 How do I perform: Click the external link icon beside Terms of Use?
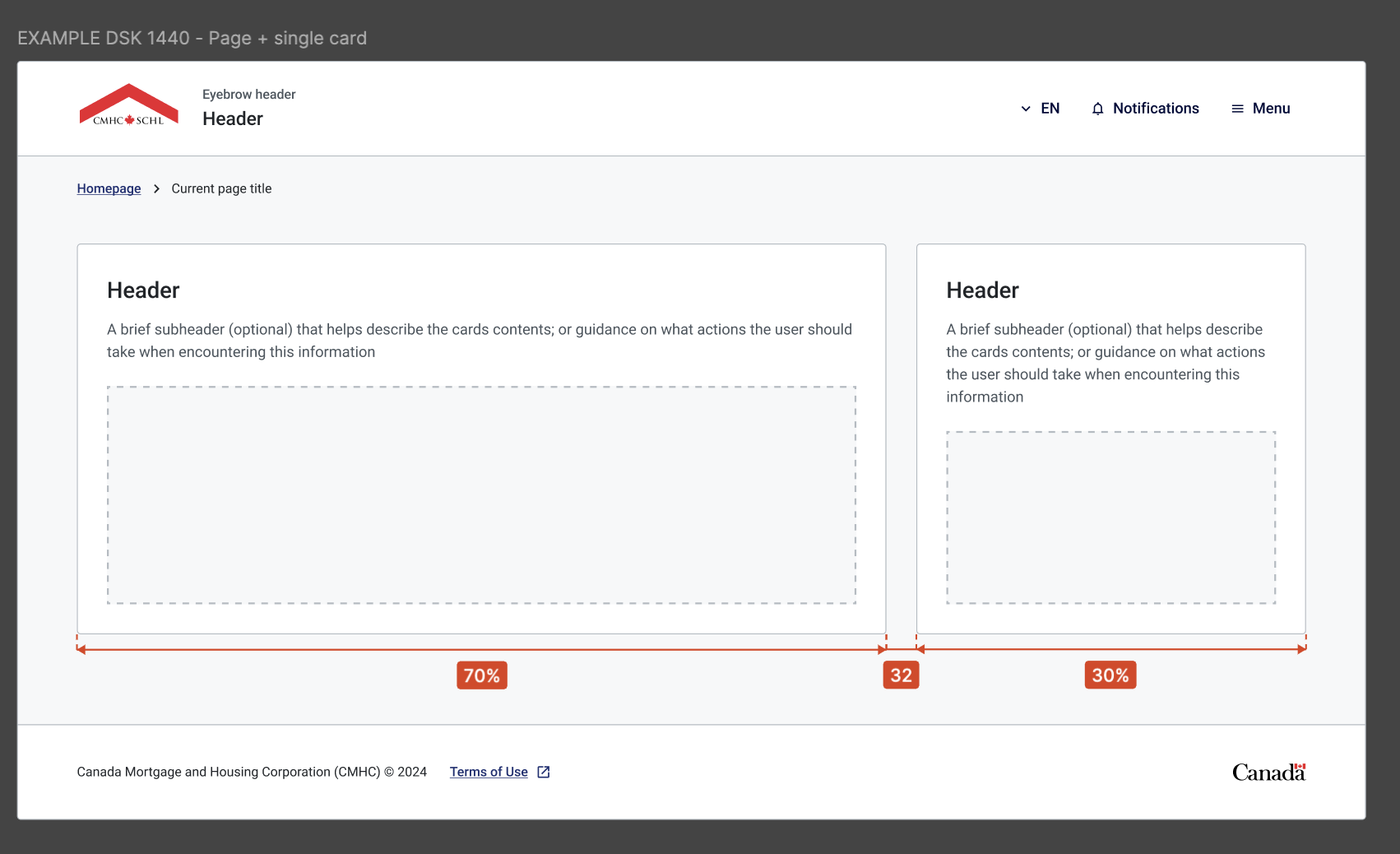[544, 772]
